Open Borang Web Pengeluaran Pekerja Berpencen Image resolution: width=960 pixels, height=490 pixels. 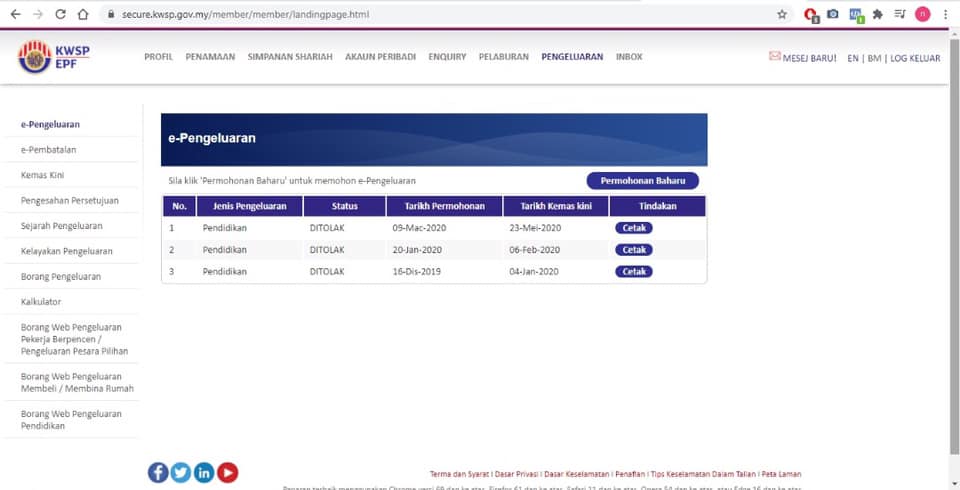74,339
